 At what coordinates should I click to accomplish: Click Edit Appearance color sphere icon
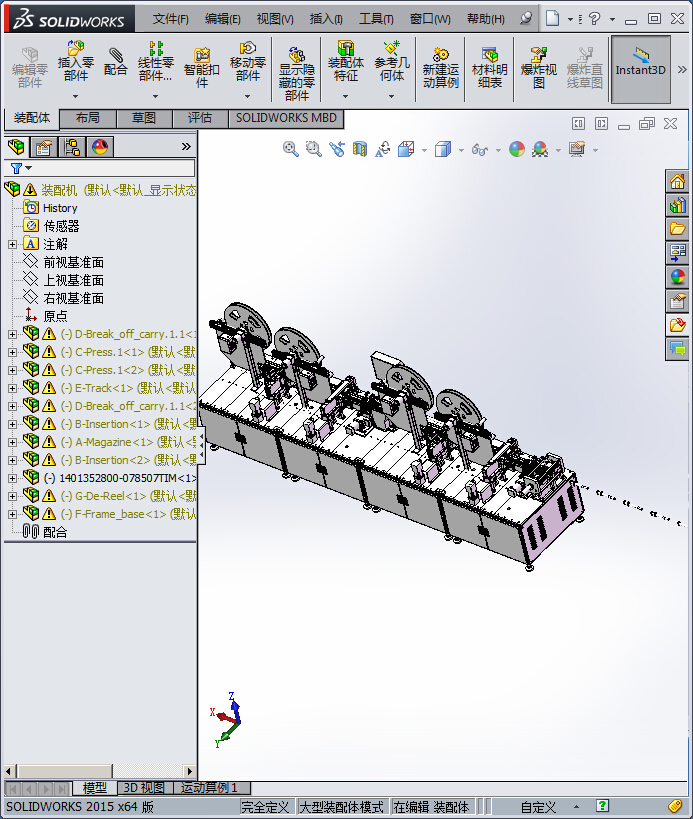coord(516,149)
